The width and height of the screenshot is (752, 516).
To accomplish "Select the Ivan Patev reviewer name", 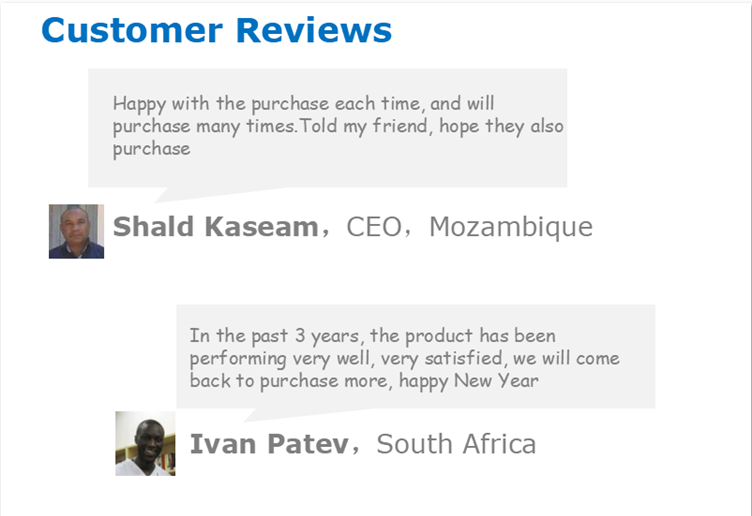I will [269, 444].
